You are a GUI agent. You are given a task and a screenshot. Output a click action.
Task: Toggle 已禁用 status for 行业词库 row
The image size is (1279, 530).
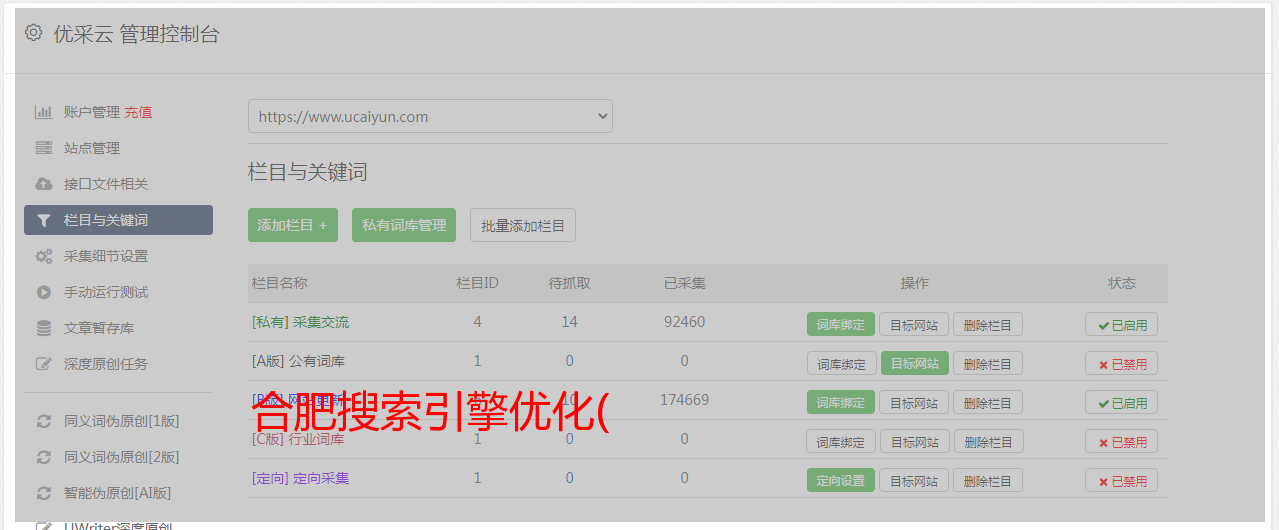point(1121,441)
